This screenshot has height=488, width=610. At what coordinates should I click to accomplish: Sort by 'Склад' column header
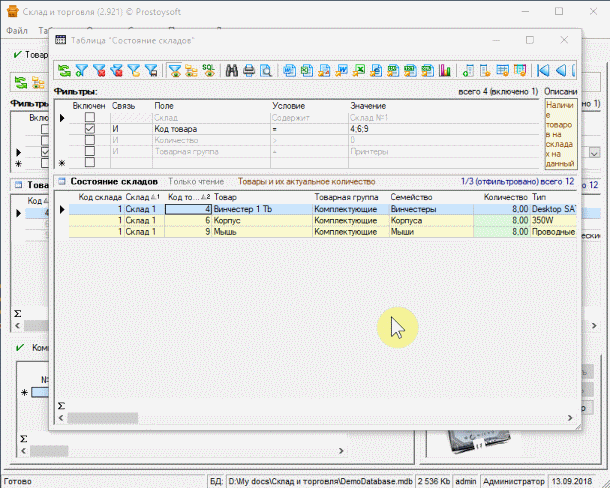click(141, 197)
